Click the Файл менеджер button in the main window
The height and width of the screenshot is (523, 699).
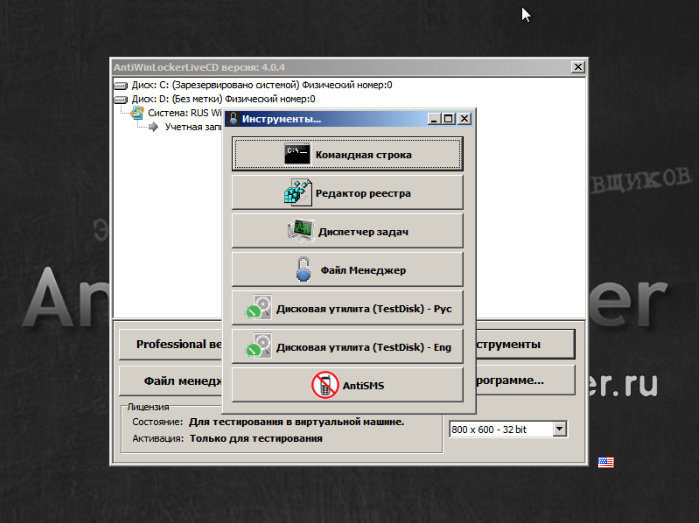pyautogui.click(x=171, y=380)
